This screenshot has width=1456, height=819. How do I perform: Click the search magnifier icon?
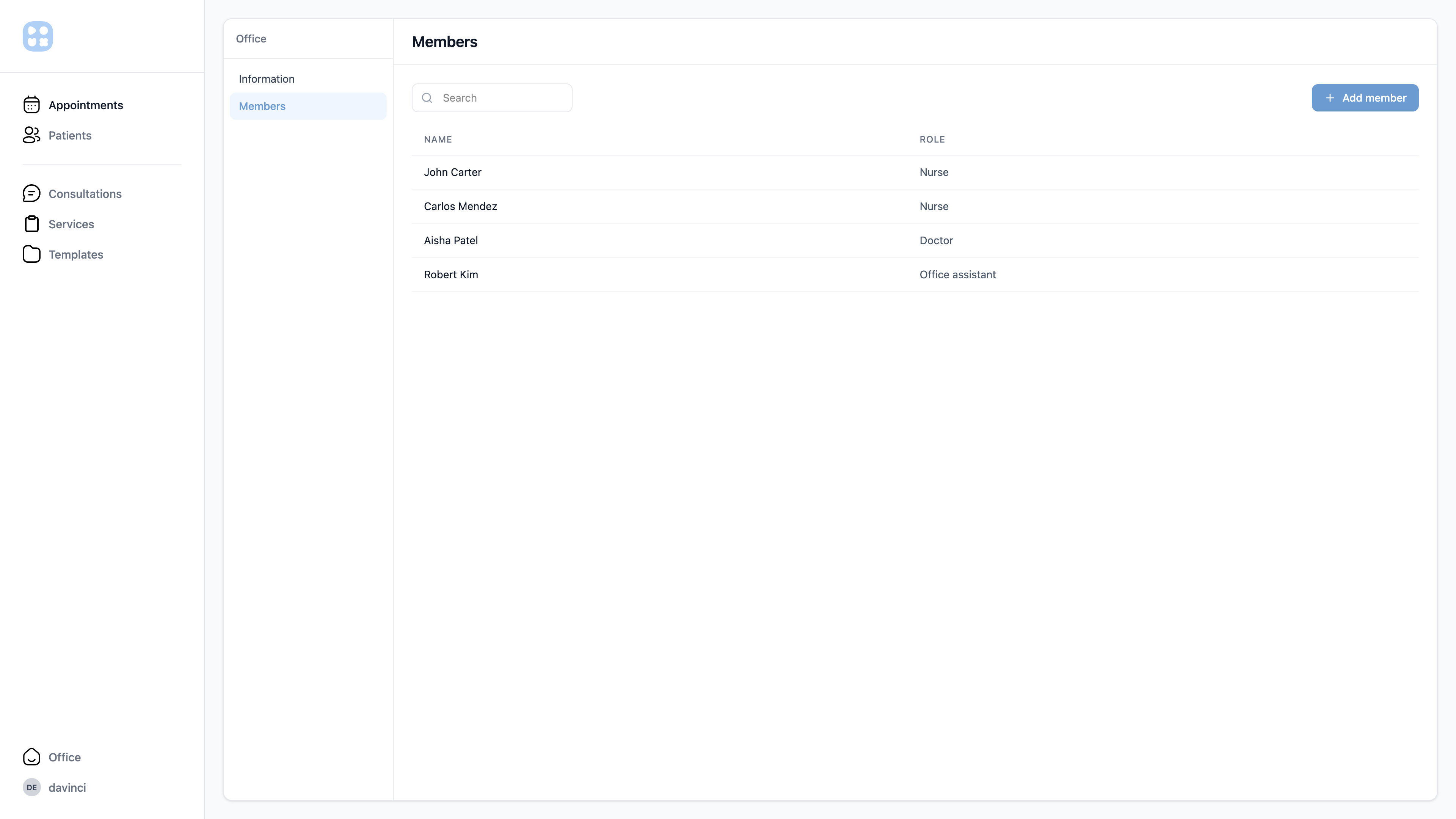(x=427, y=98)
